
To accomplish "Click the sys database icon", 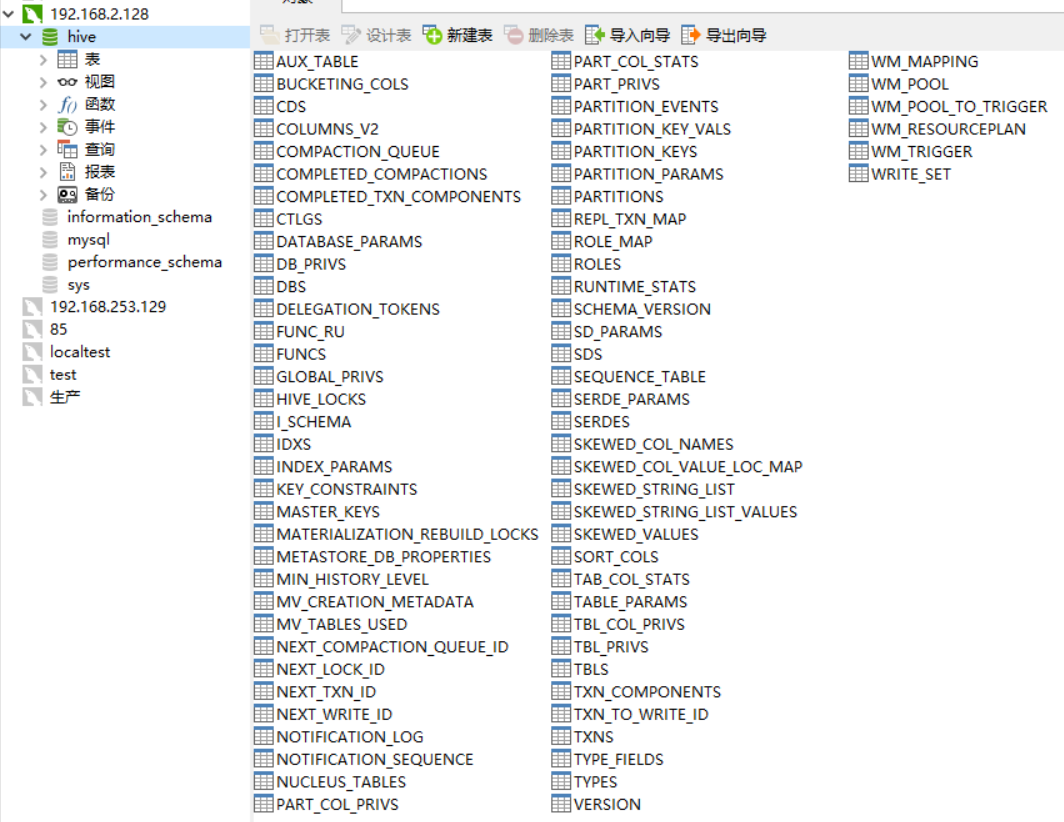I will click(x=50, y=284).
